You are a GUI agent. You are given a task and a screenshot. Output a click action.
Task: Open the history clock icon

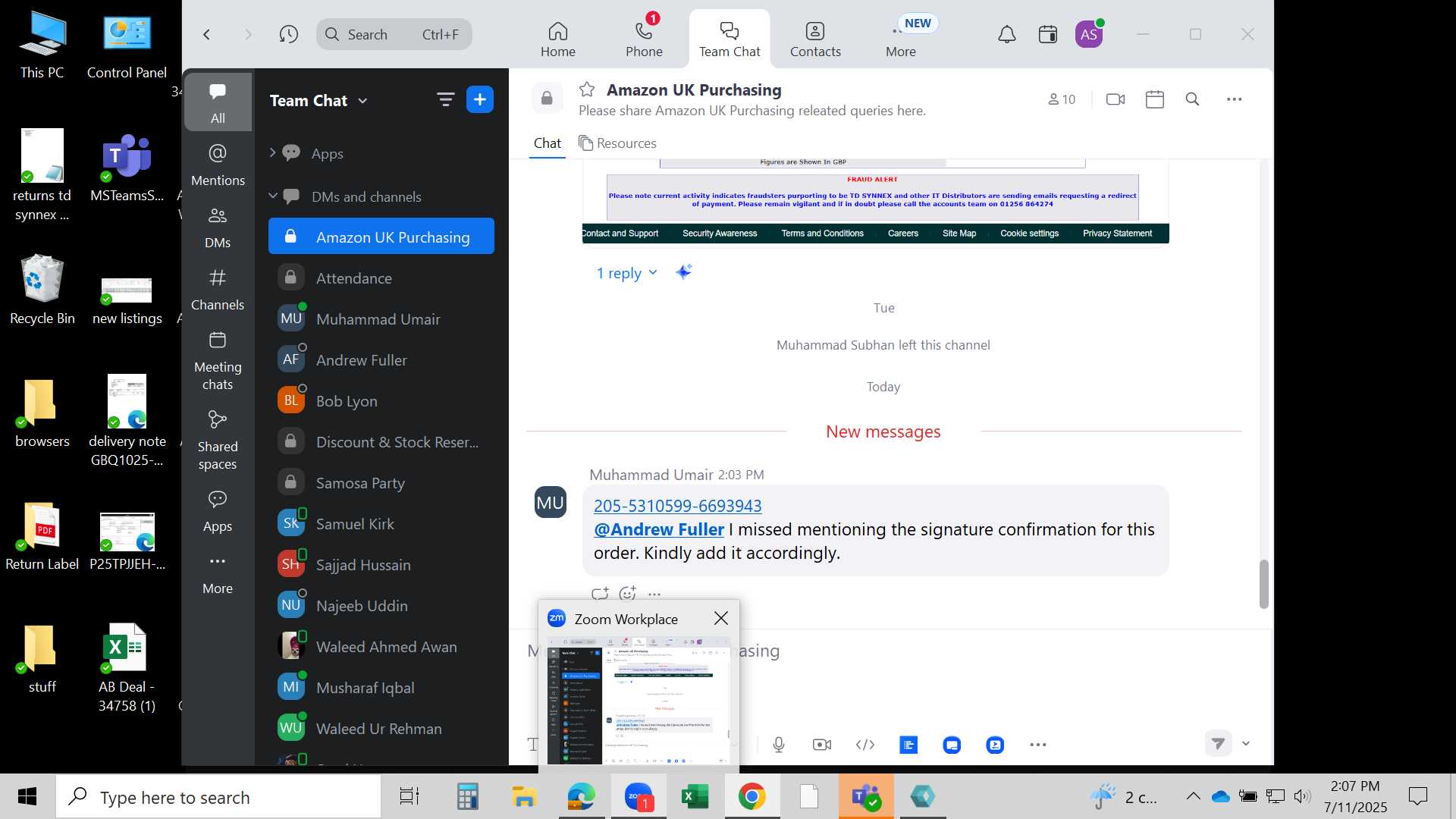pyautogui.click(x=288, y=34)
